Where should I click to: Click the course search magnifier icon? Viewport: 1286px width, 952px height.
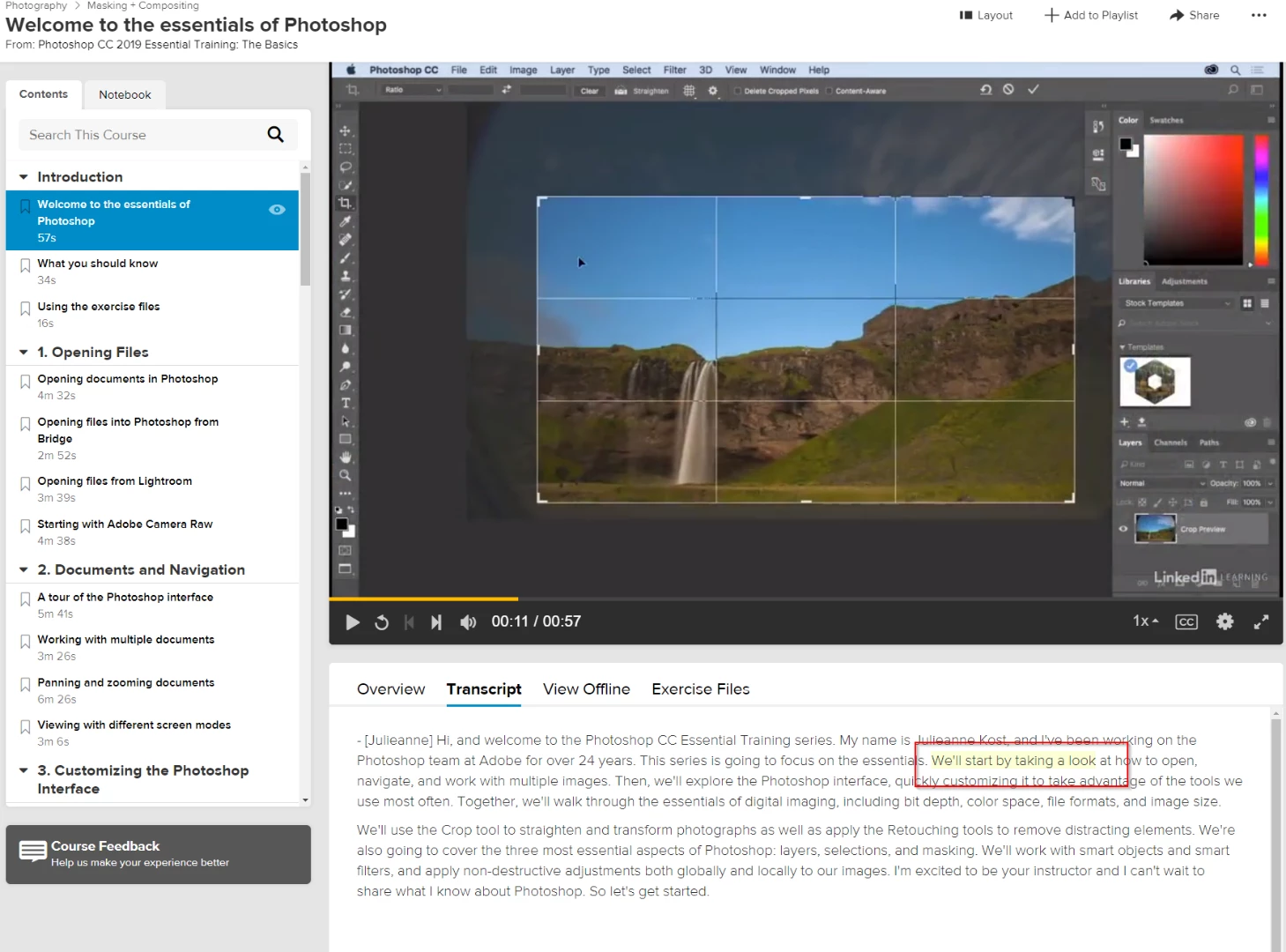(275, 134)
